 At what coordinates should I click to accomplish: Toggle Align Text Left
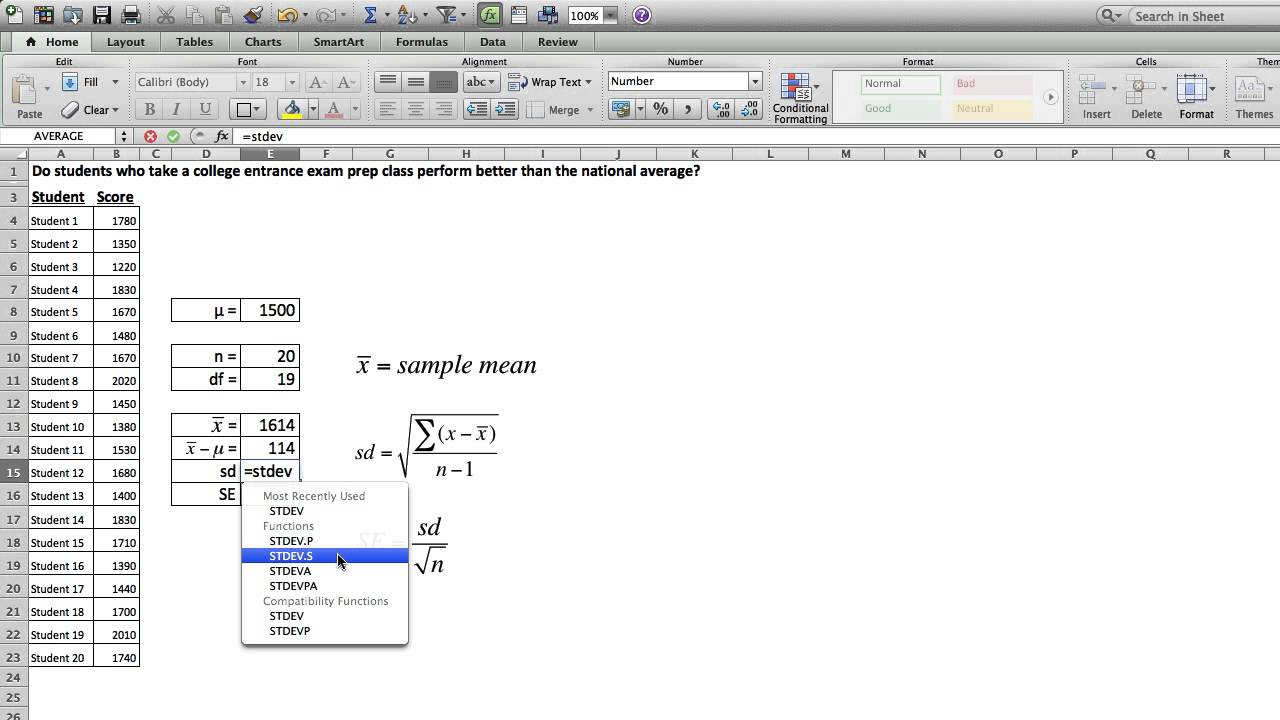(388, 109)
